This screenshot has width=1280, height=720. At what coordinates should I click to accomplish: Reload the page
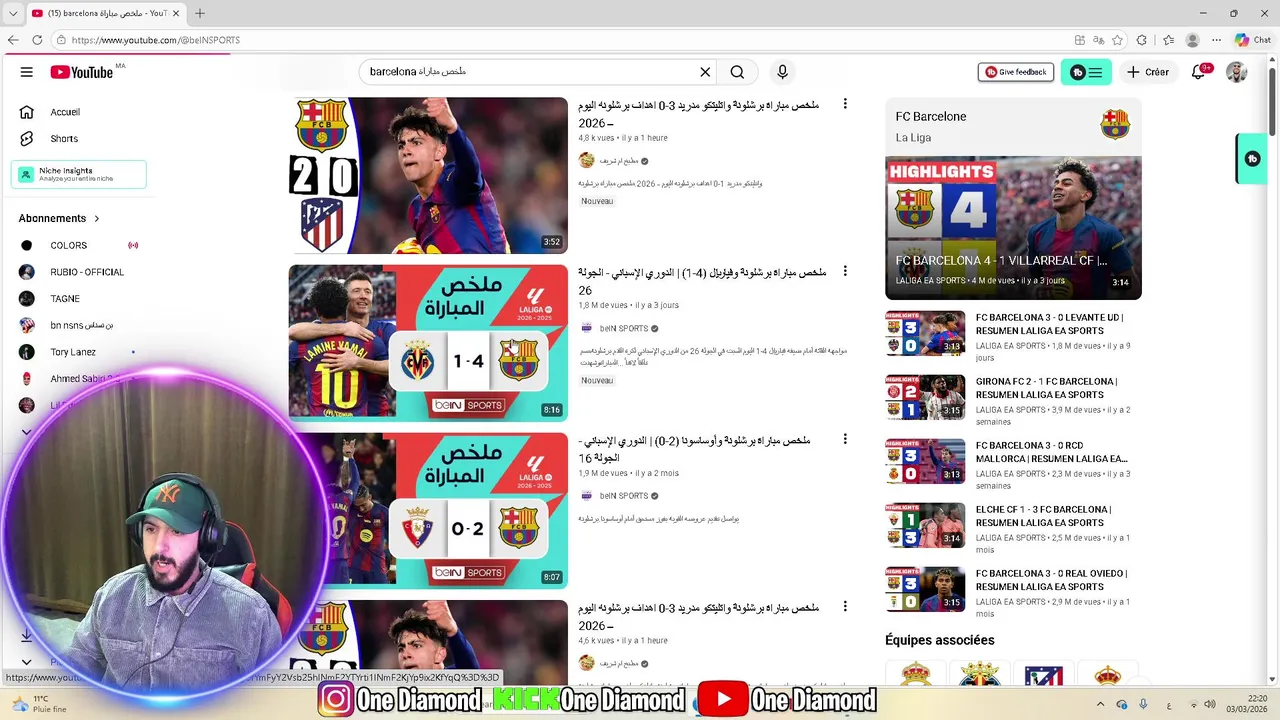tap(37, 40)
